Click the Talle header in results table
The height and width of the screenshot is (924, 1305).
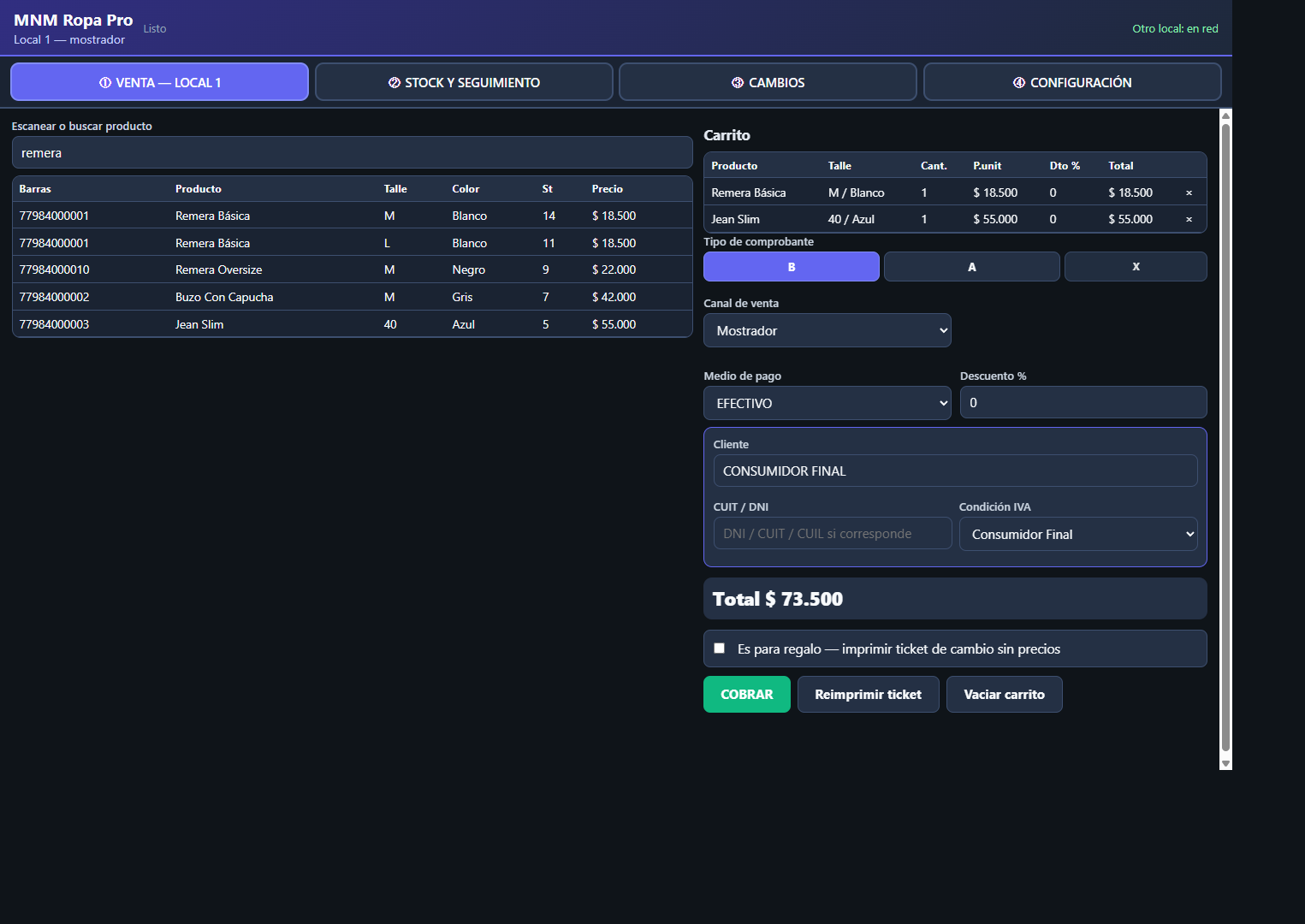[x=395, y=189]
